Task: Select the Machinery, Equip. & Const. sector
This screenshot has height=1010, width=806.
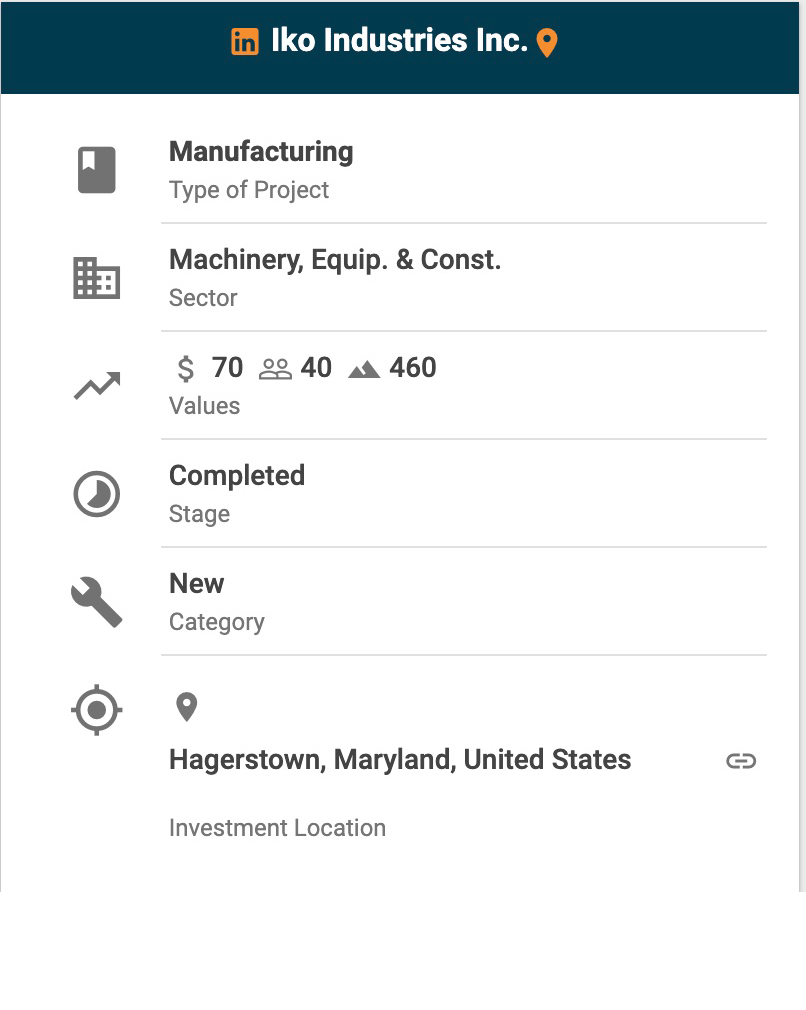Action: coord(335,260)
